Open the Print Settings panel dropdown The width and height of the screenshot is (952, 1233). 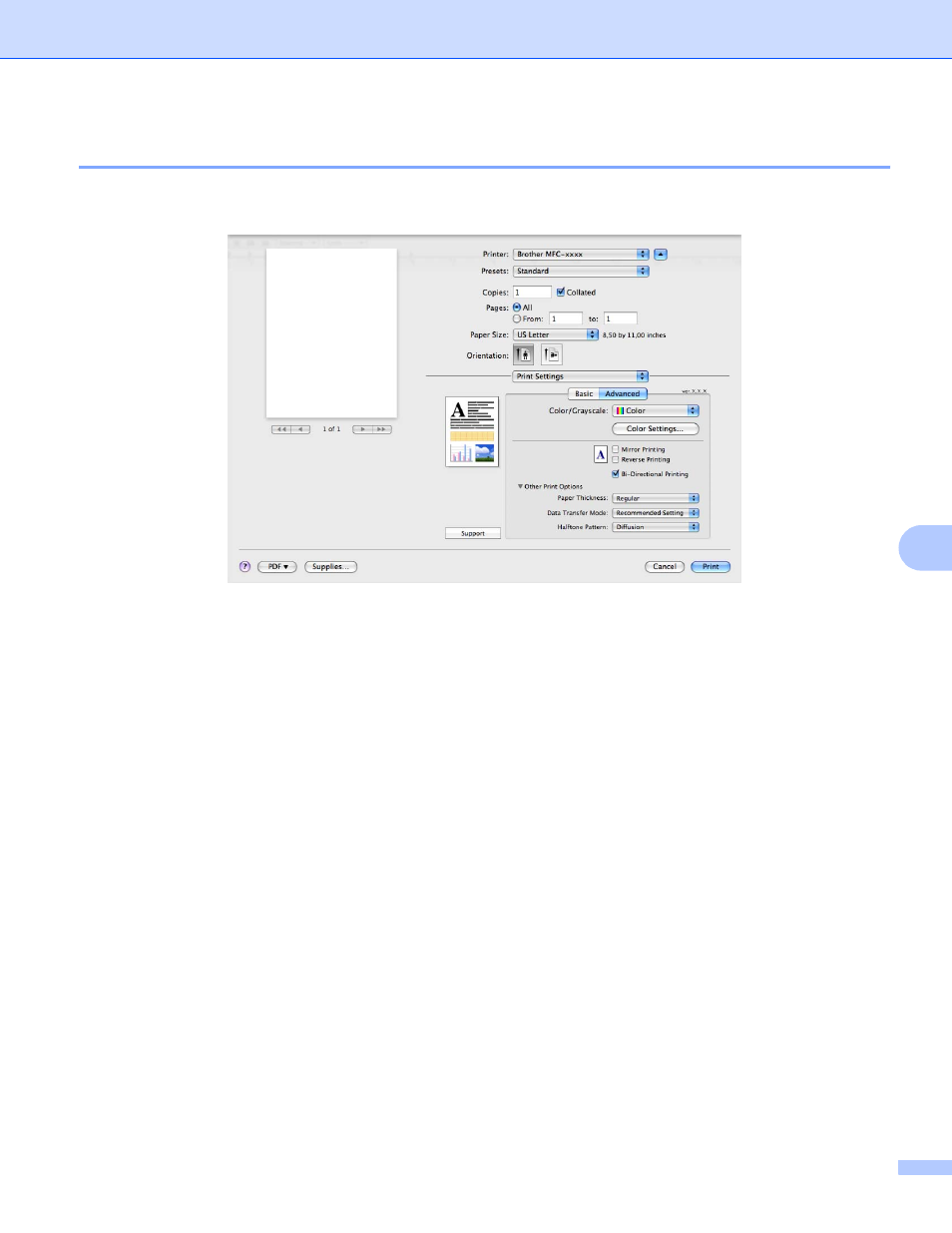tap(581, 376)
